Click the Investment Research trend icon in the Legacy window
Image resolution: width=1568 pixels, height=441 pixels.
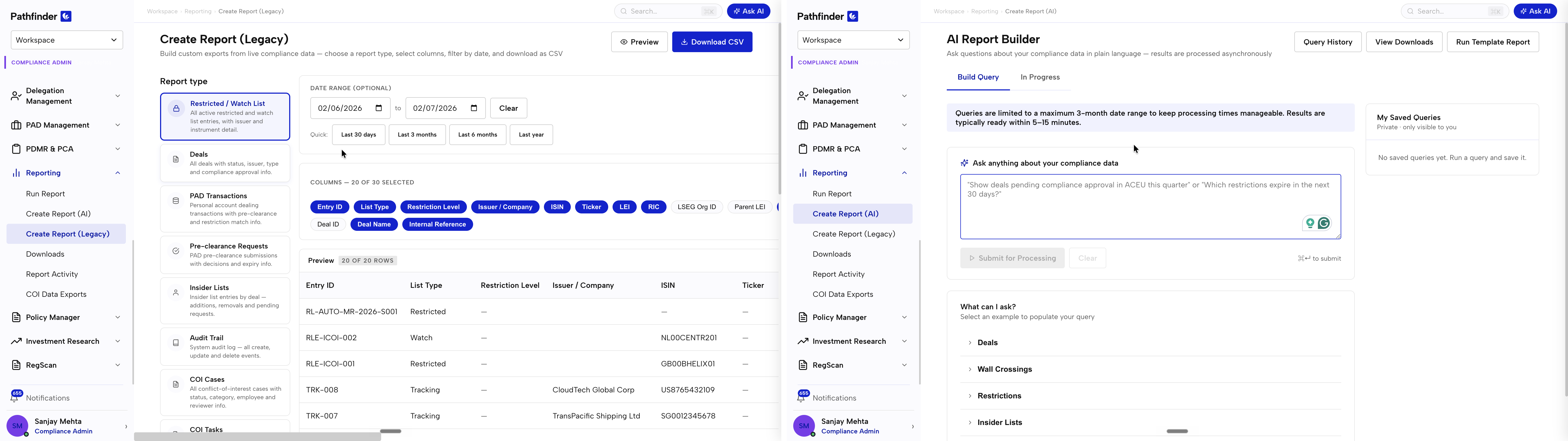tap(17, 342)
